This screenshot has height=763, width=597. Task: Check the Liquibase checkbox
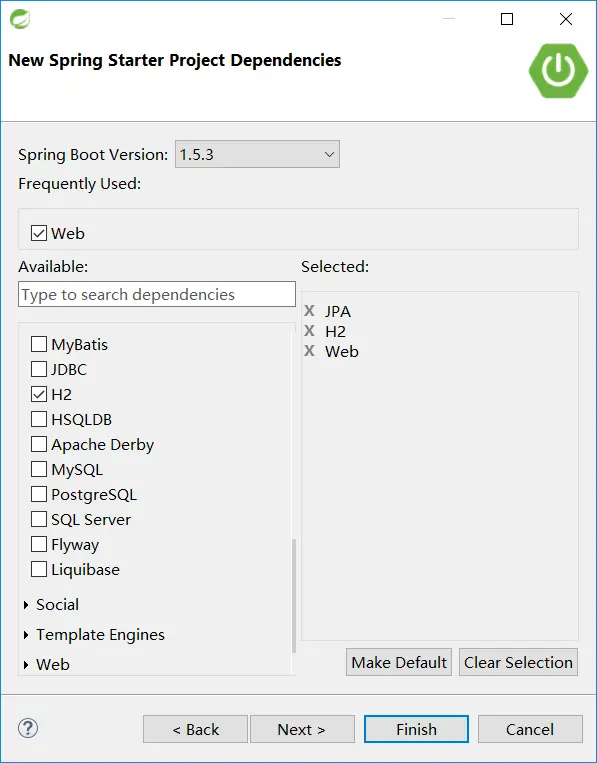39,569
